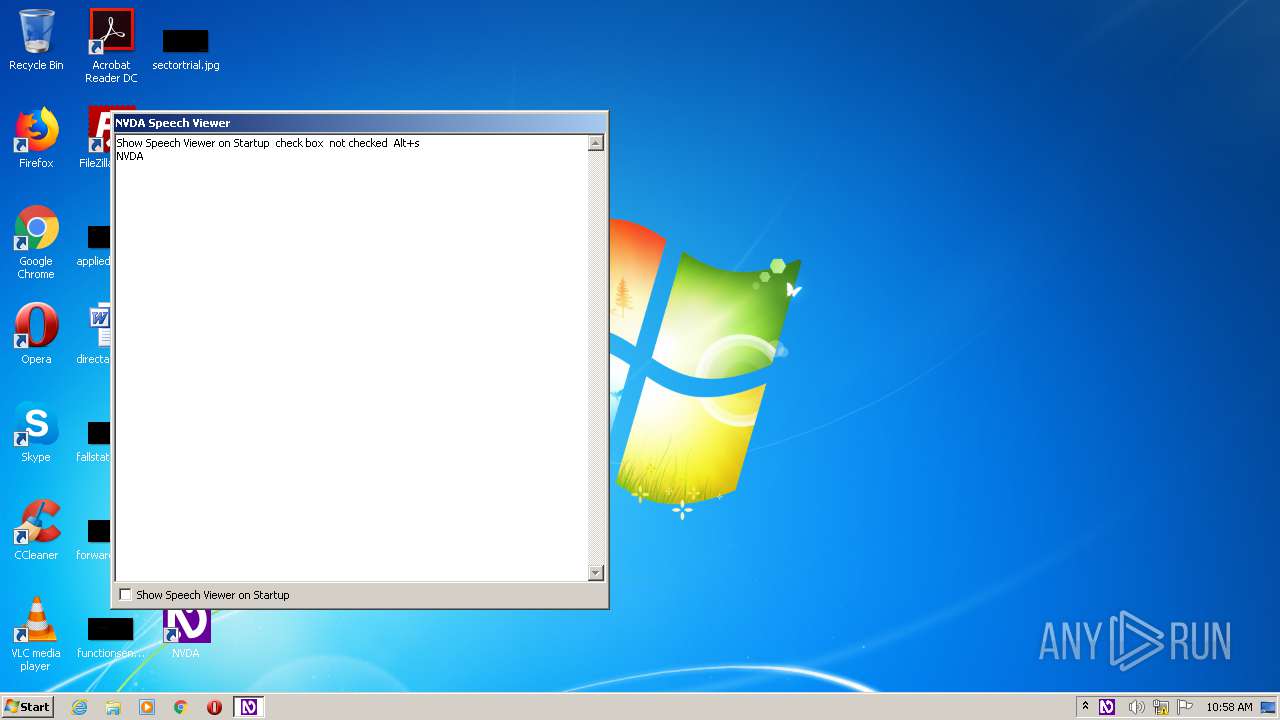Click the speech text line mentioning Alt+s

point(268,143)
